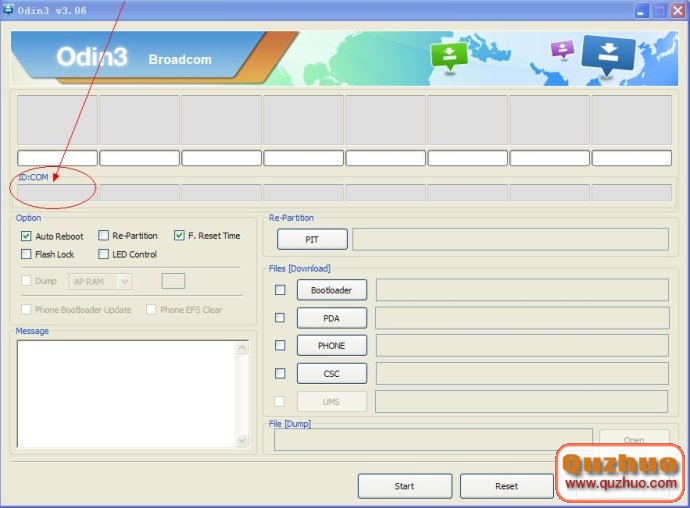Viewport: 690px width, 508px height.
Task: Click the Reset button
Action: (x=506, y=486)
